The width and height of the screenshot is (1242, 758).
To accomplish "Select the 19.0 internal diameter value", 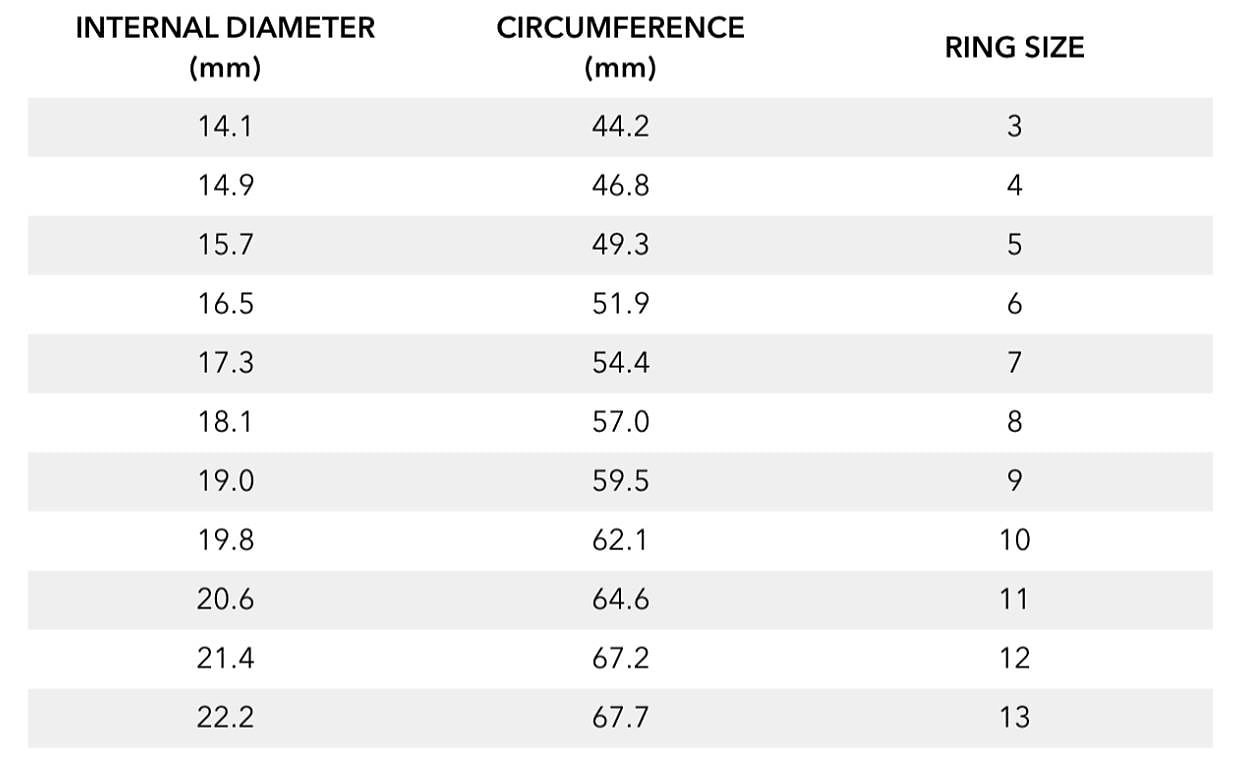I will [x=225, y=481].
